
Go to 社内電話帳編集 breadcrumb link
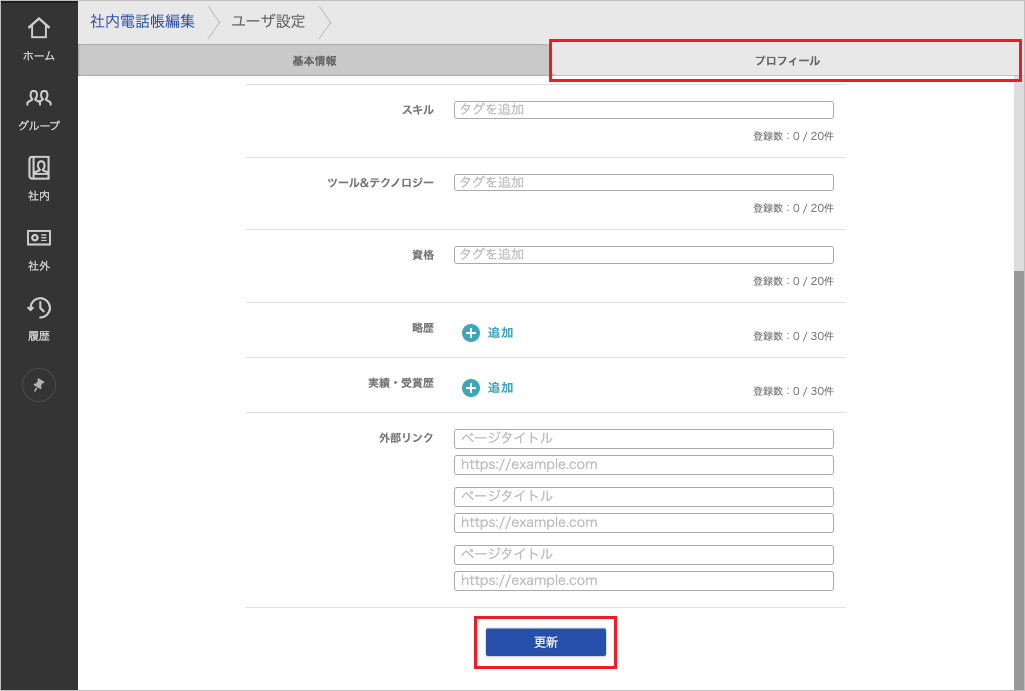[143, 21]
